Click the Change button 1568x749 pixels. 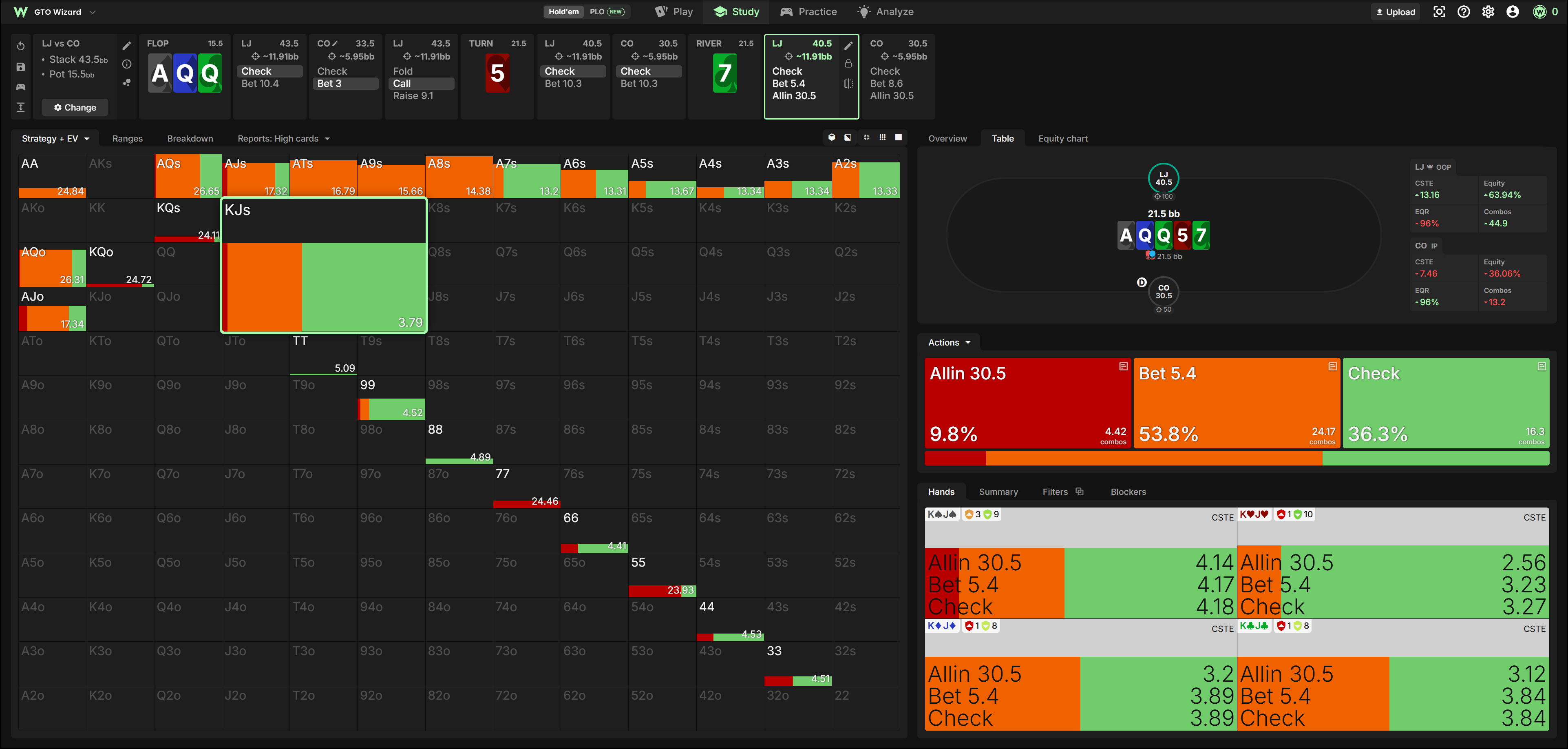75,107
